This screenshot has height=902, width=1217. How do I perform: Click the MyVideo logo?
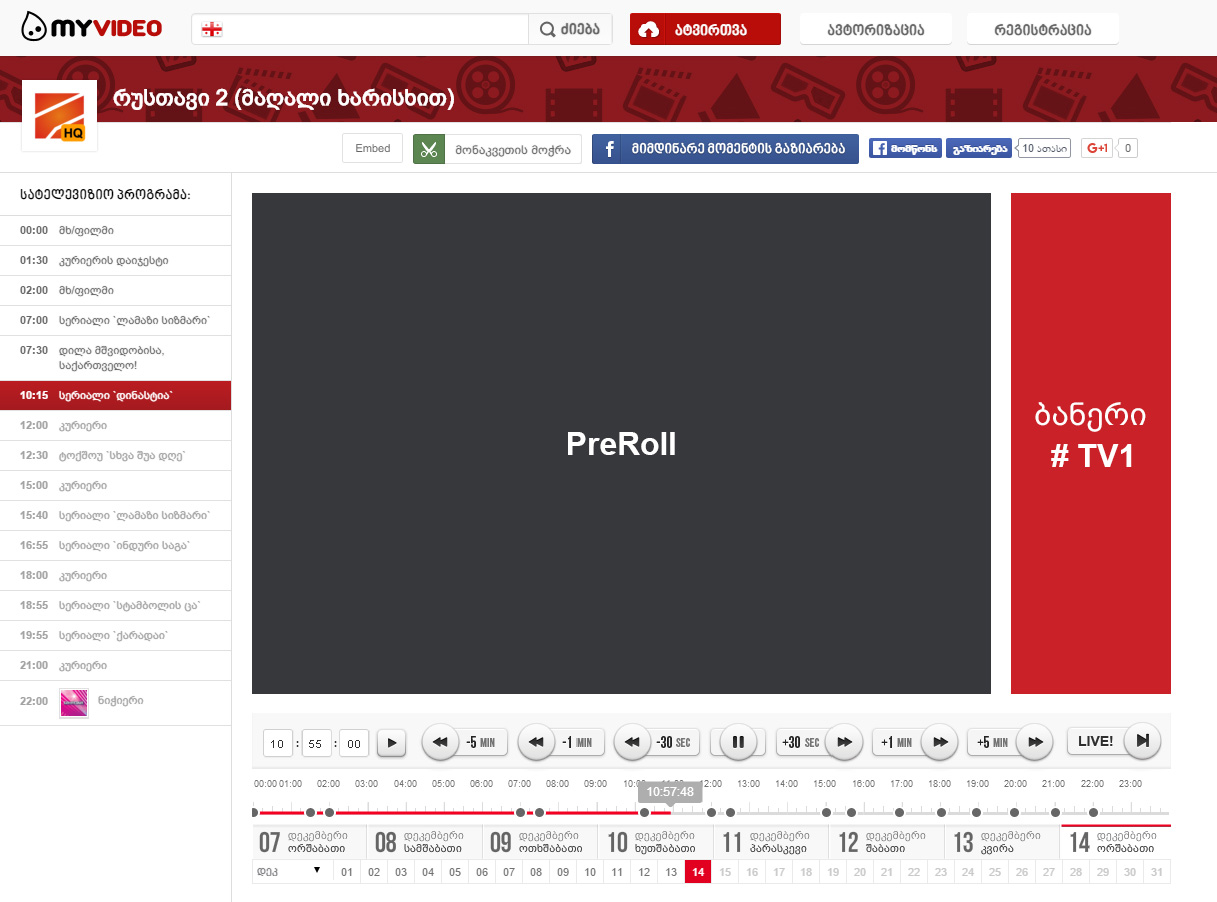92,28
